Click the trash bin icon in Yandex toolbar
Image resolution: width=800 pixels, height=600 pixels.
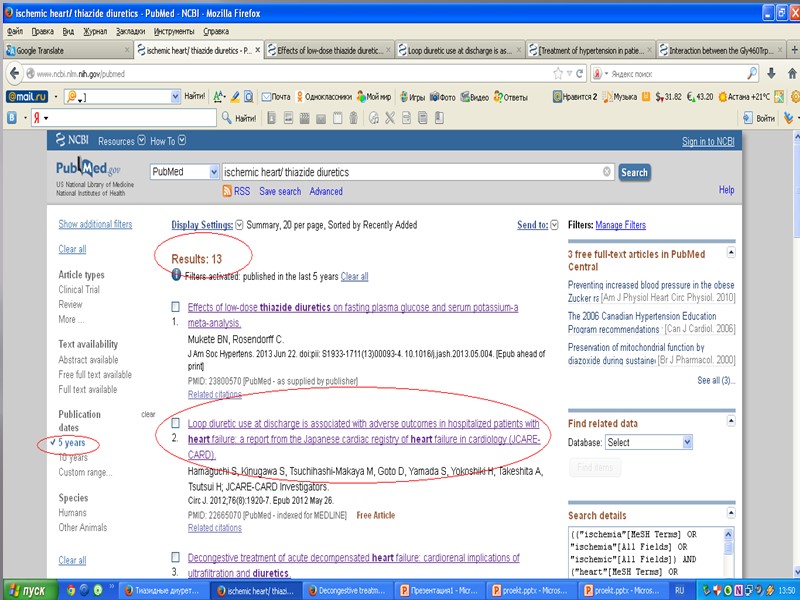(354, 118)
